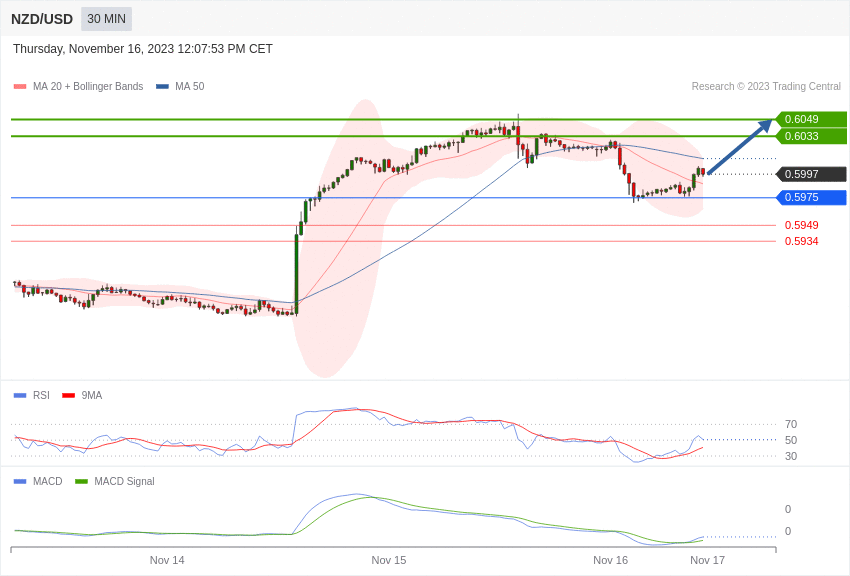The height and width of the screenshot is (576, 850).
Task: Click the 0.5949 support price label
Action: tap(802, 225)
